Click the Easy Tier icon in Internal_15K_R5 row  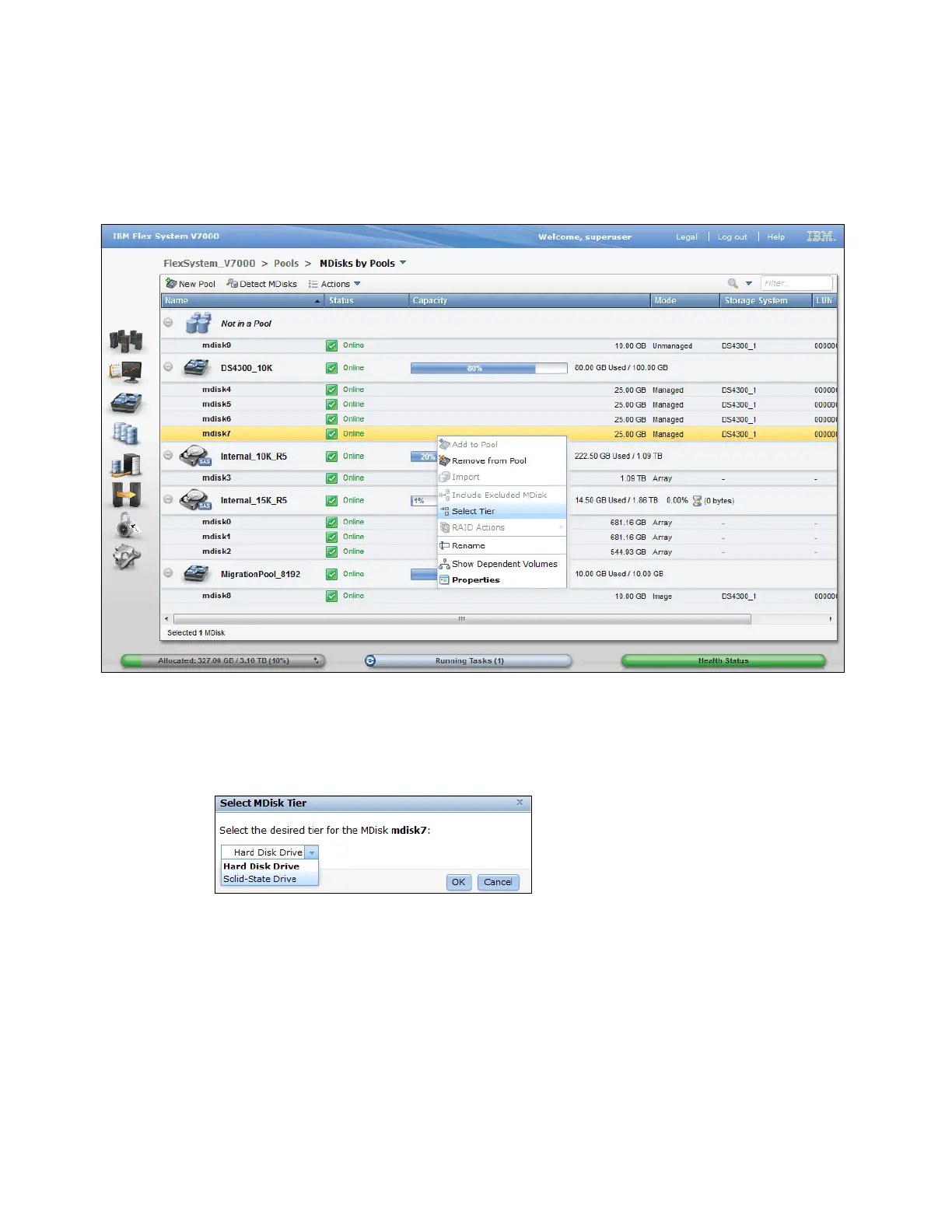pyautogui.click(x=697, y=501)
